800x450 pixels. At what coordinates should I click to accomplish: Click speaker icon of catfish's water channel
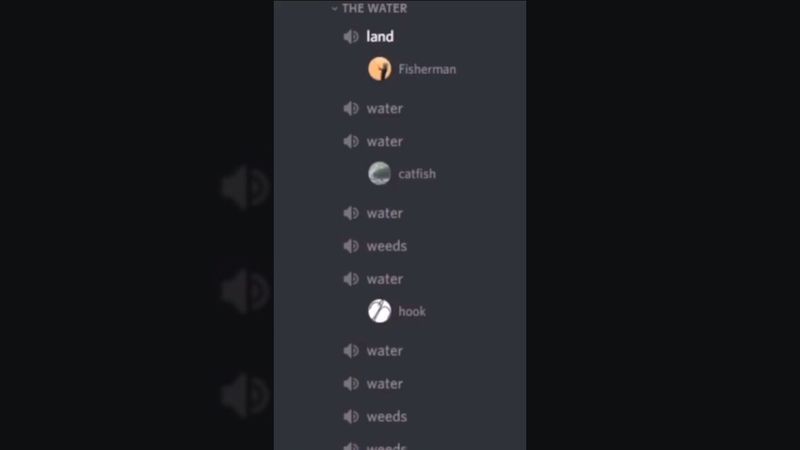coord(351,141)
